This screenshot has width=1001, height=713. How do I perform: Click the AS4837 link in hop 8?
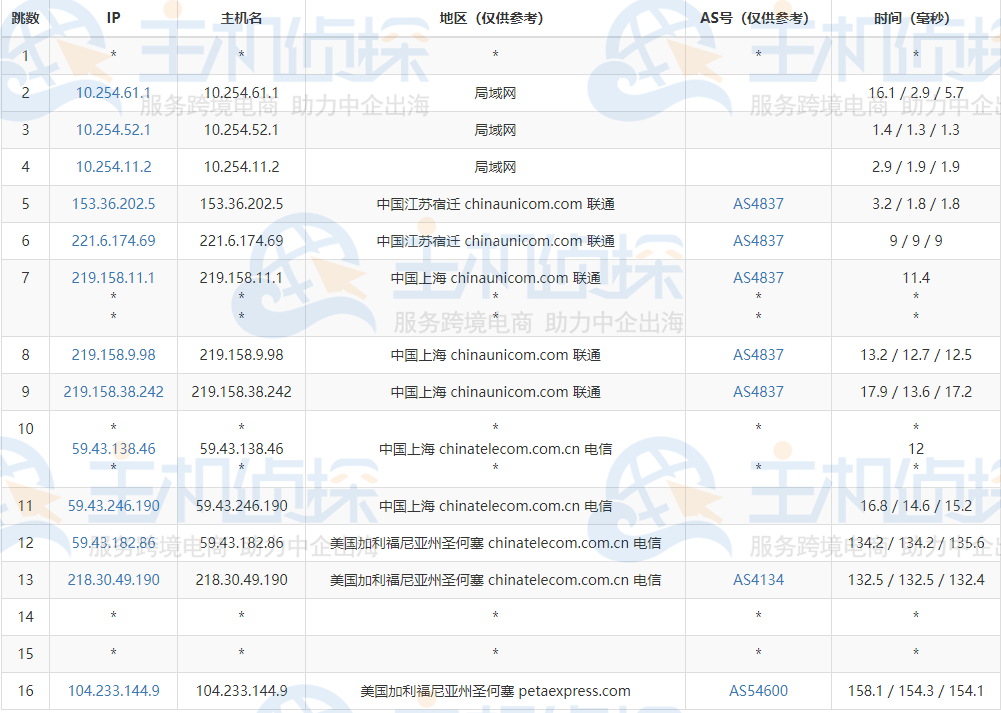click(x=758, y=354)
